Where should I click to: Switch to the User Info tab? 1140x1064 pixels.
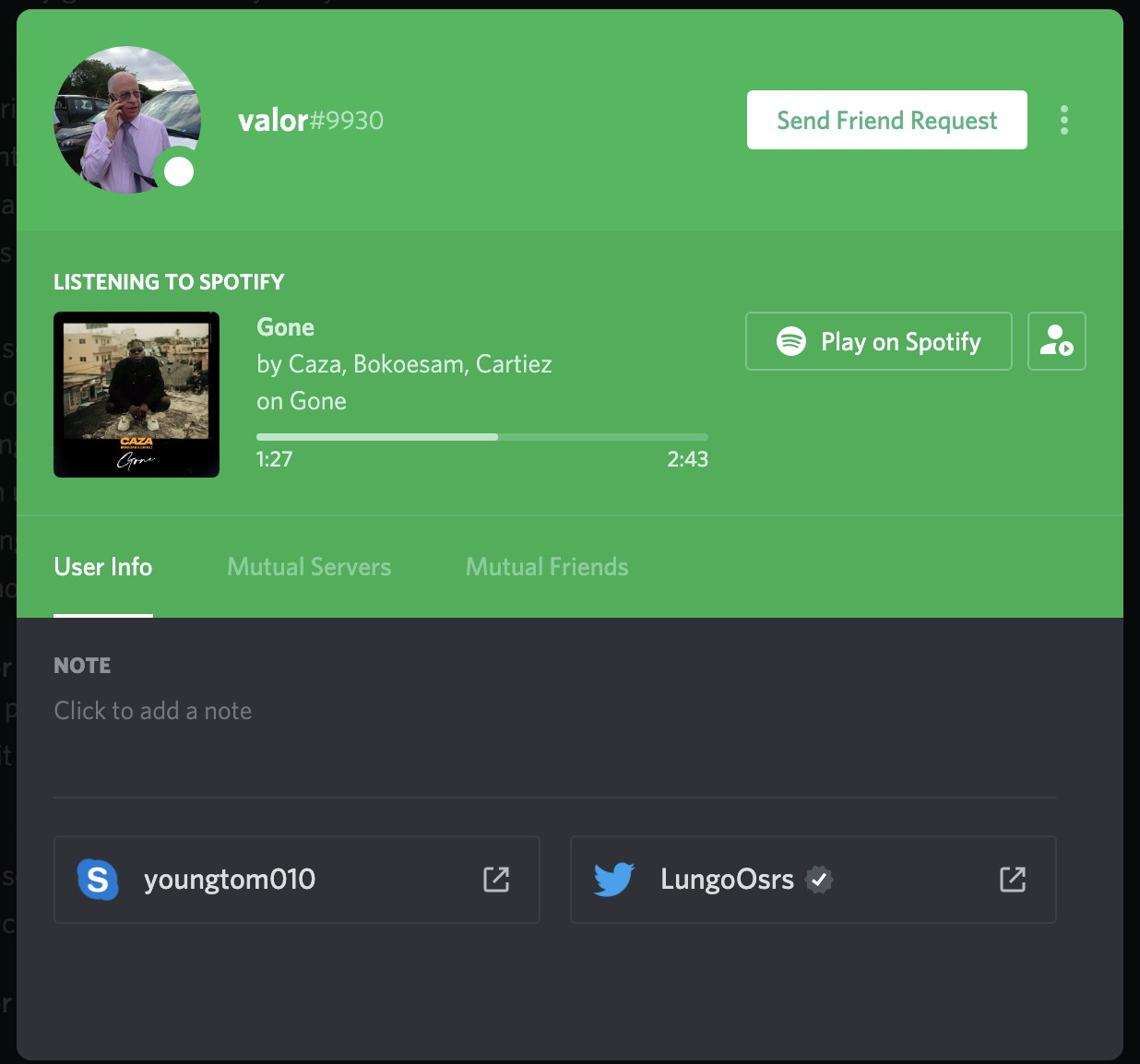click(x=103, y=566)
